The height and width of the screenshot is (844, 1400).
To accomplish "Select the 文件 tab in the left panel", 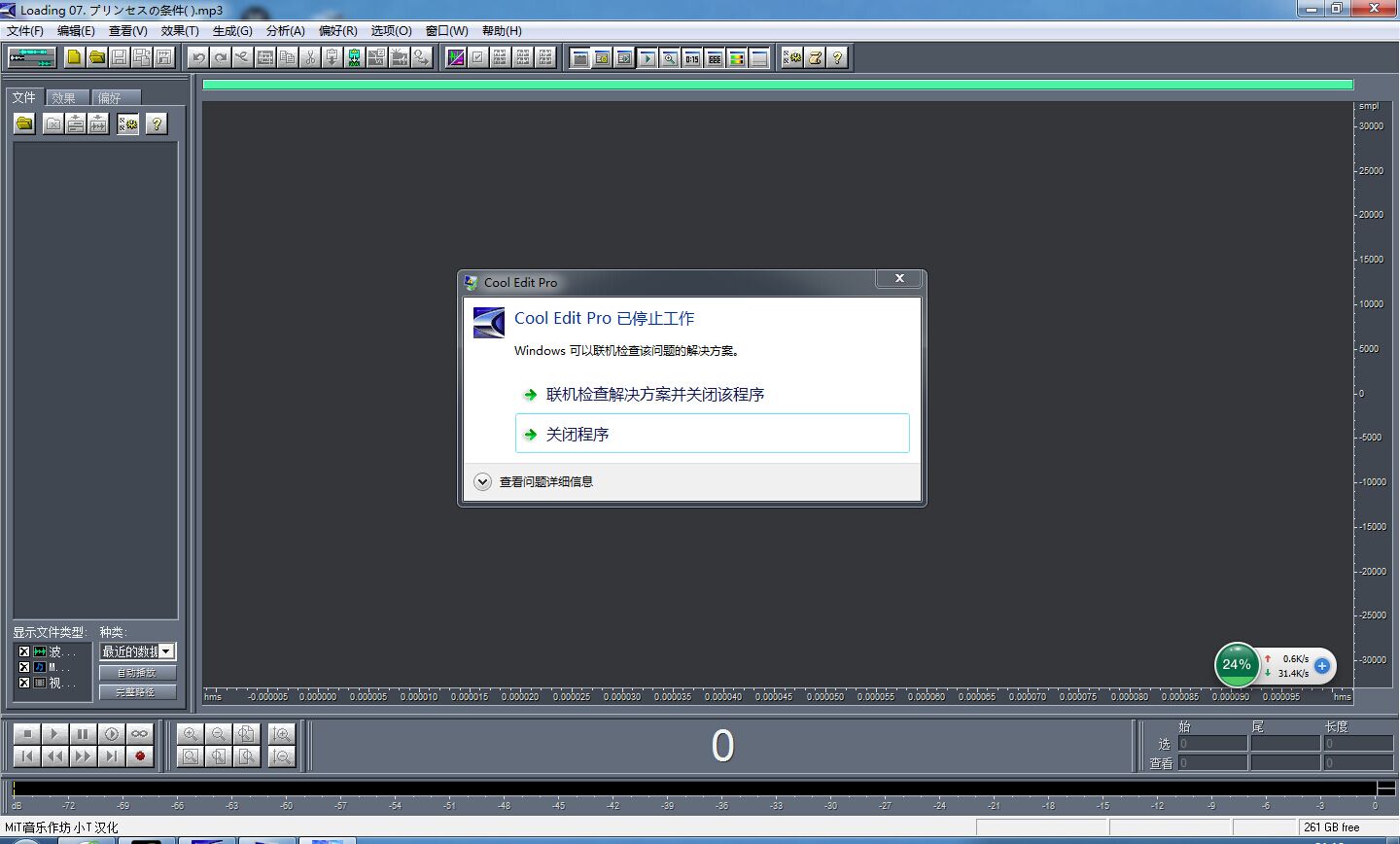I will 25,97.
